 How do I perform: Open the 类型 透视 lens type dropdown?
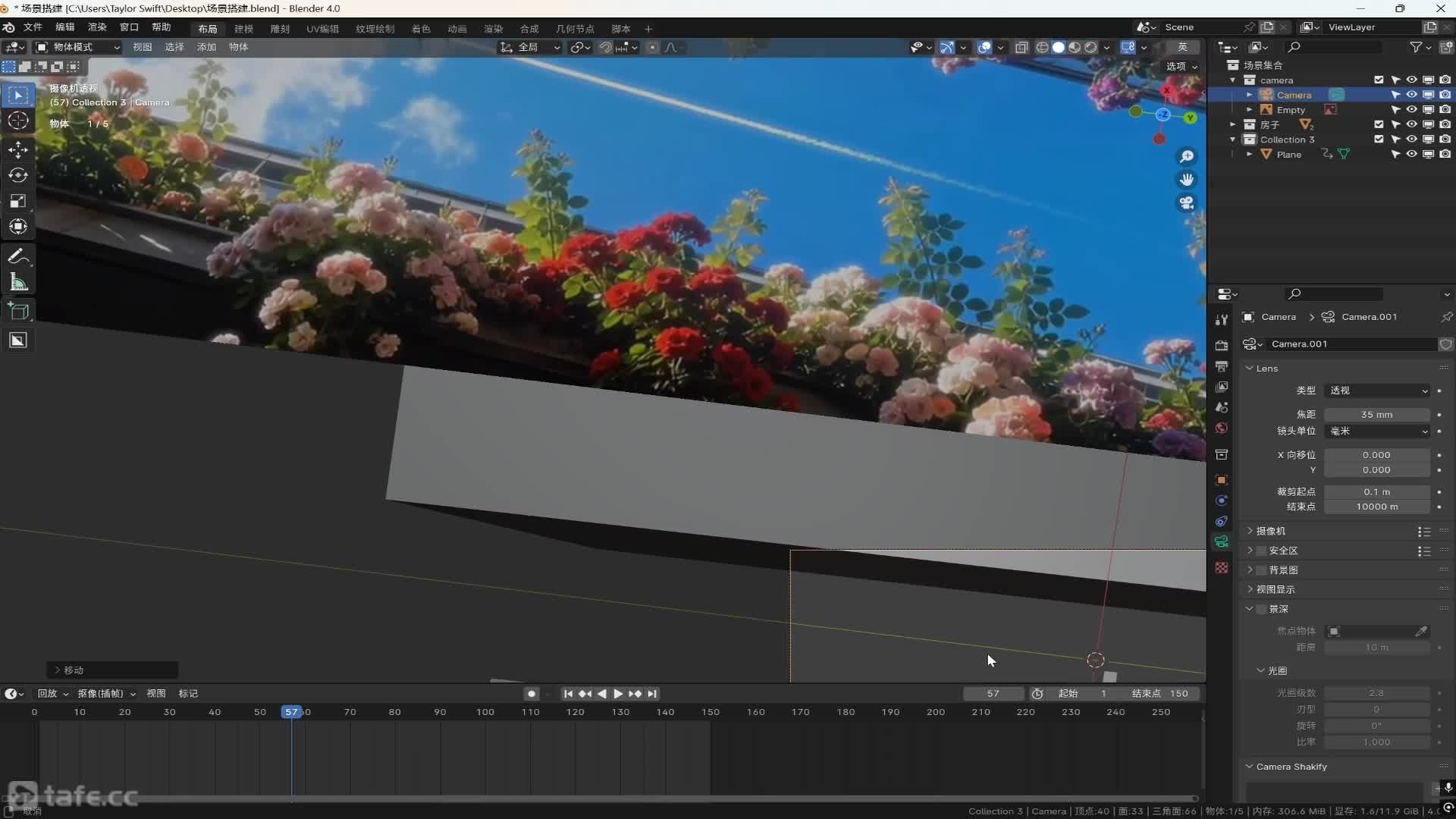1377,391
